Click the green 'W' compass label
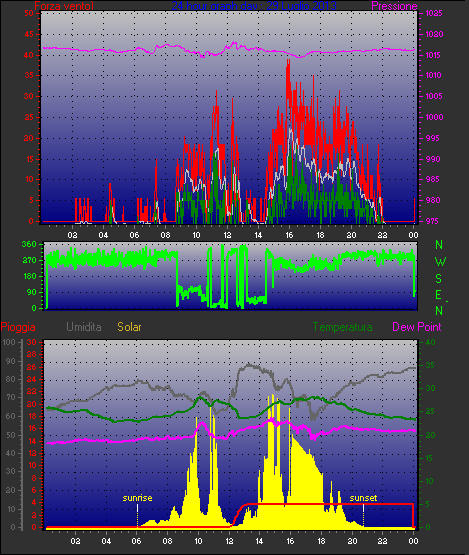Screen dimensions: 469x555 (x=440, y=262)
